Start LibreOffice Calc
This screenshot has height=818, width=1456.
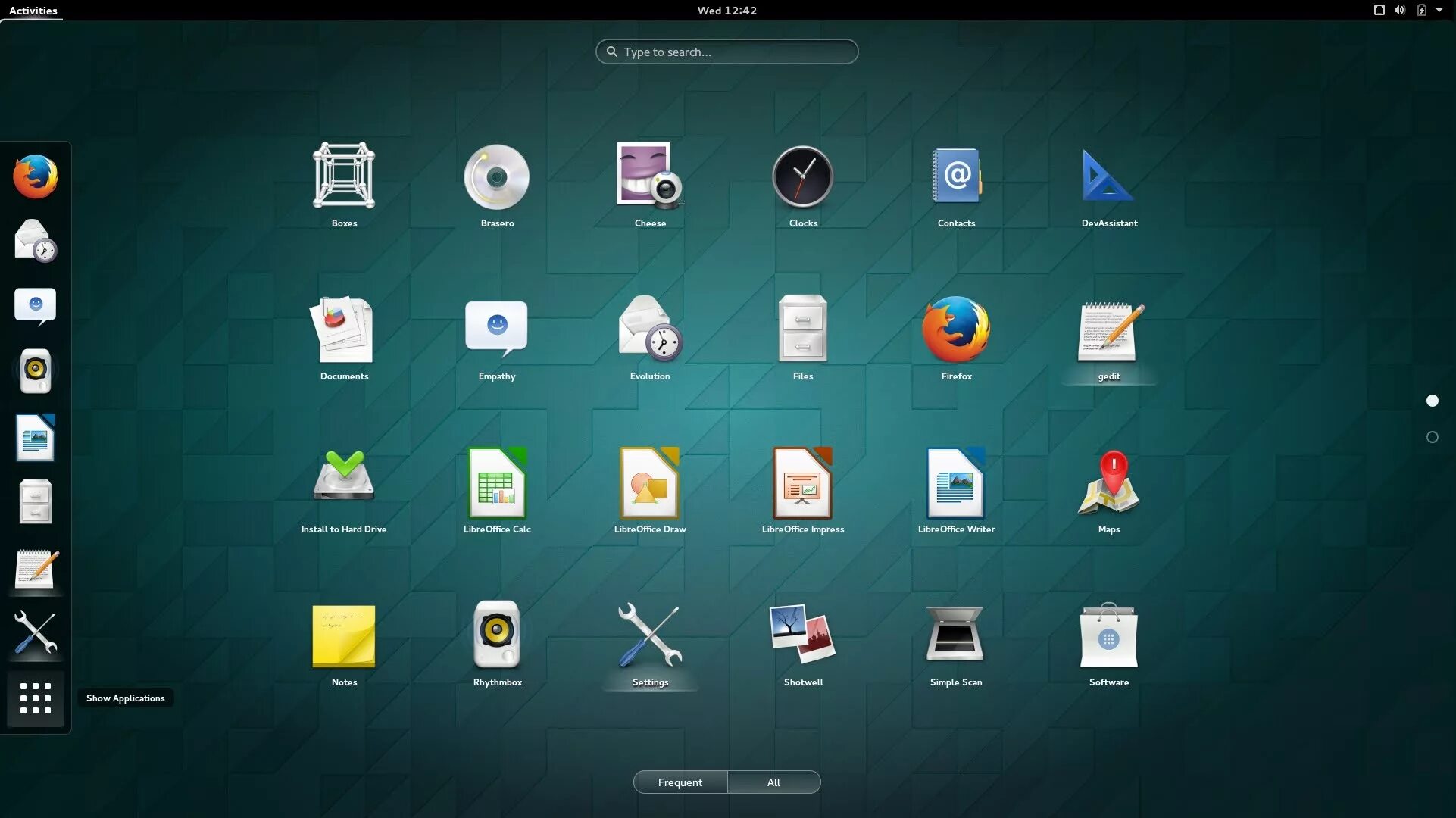point(496,482)
